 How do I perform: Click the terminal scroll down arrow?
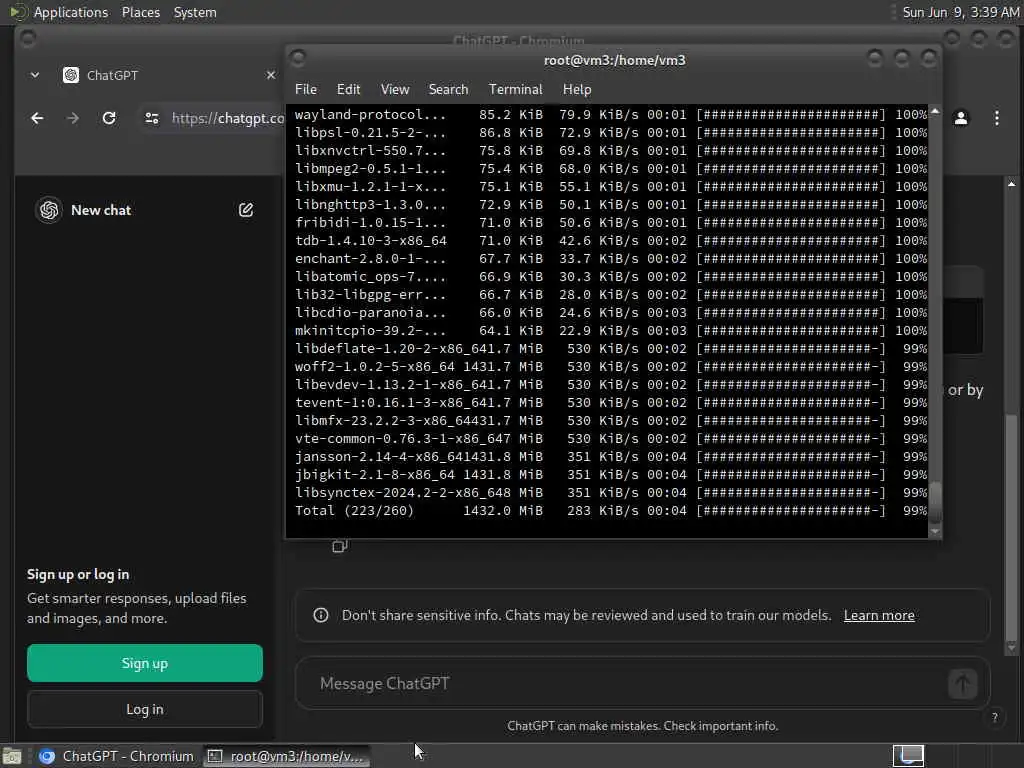click(x=935, y=532)
